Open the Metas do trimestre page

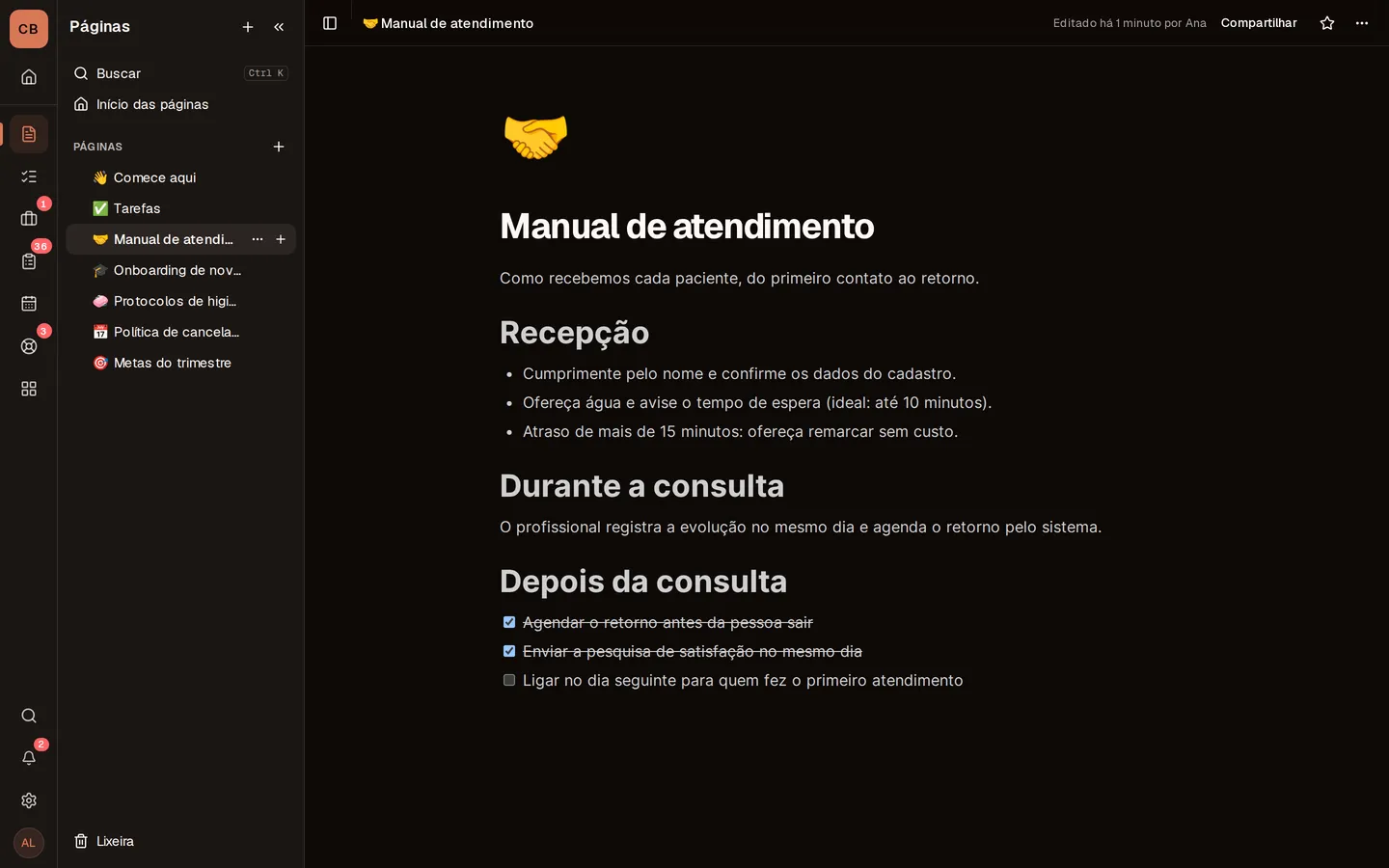click(181, 363)
